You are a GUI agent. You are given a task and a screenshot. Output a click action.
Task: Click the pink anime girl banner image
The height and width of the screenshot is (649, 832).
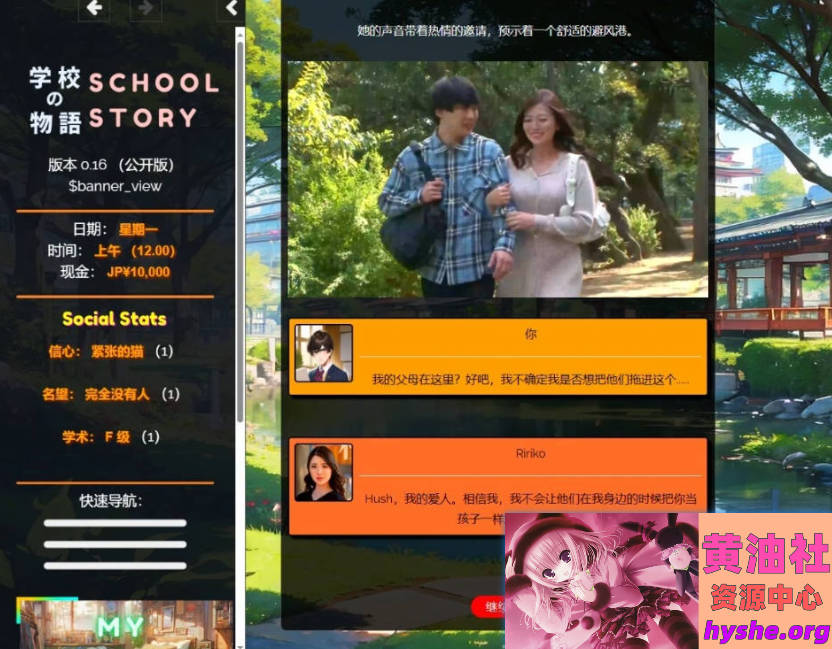pyautogui.click(x=600, y=580)
